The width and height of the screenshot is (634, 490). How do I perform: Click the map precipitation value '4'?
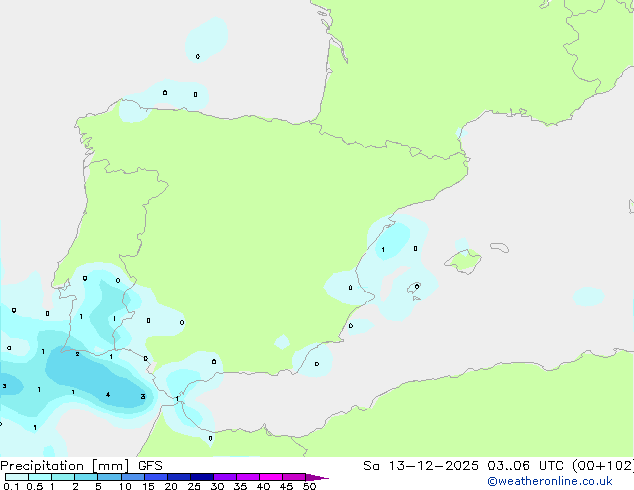coord(108,395)
